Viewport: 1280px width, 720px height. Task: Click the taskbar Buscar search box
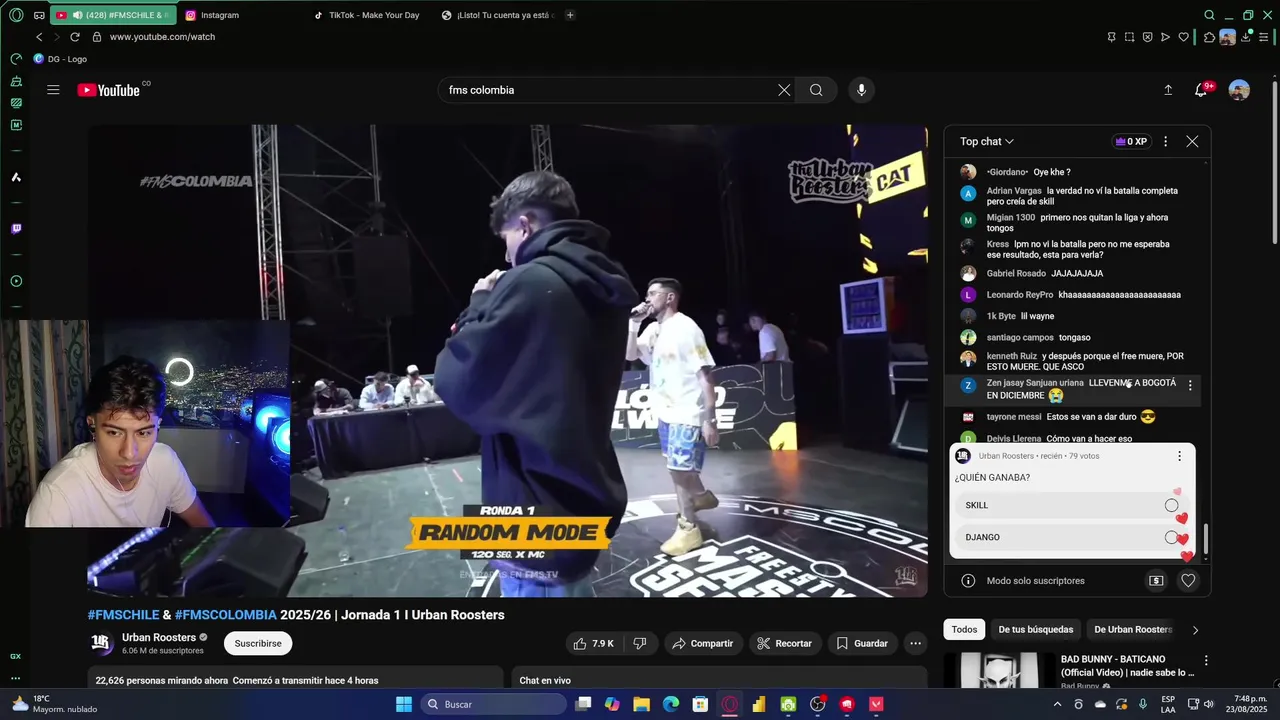point(493,704)
